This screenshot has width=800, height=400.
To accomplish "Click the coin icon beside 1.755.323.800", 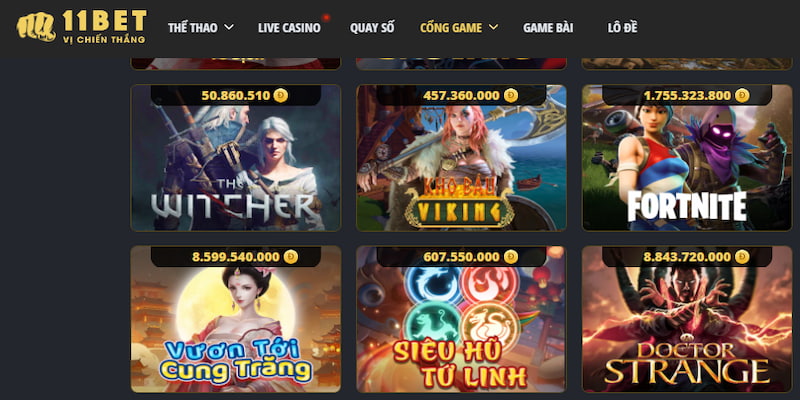I will pos(742,95).
